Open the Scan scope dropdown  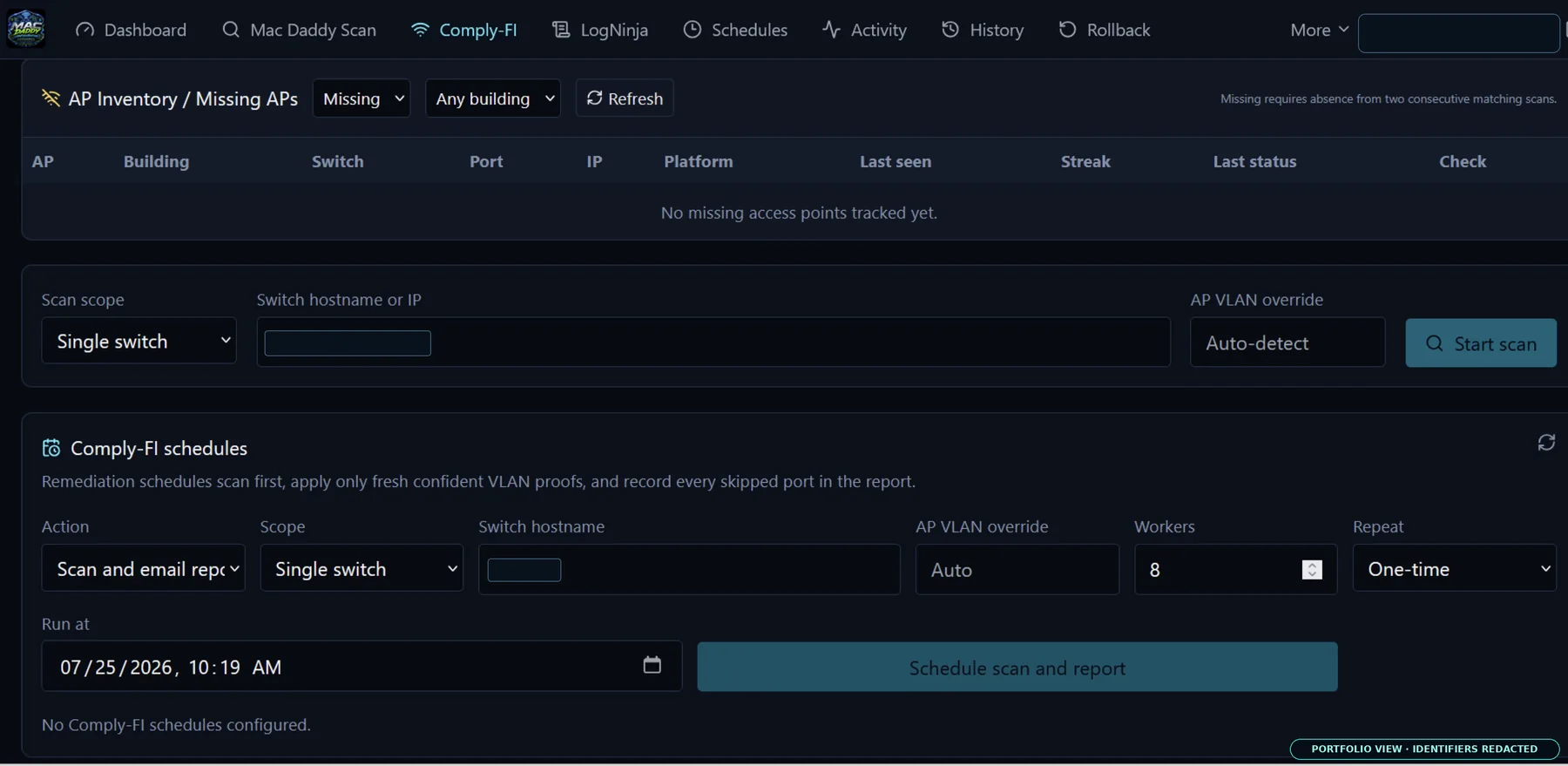(139, 341)
